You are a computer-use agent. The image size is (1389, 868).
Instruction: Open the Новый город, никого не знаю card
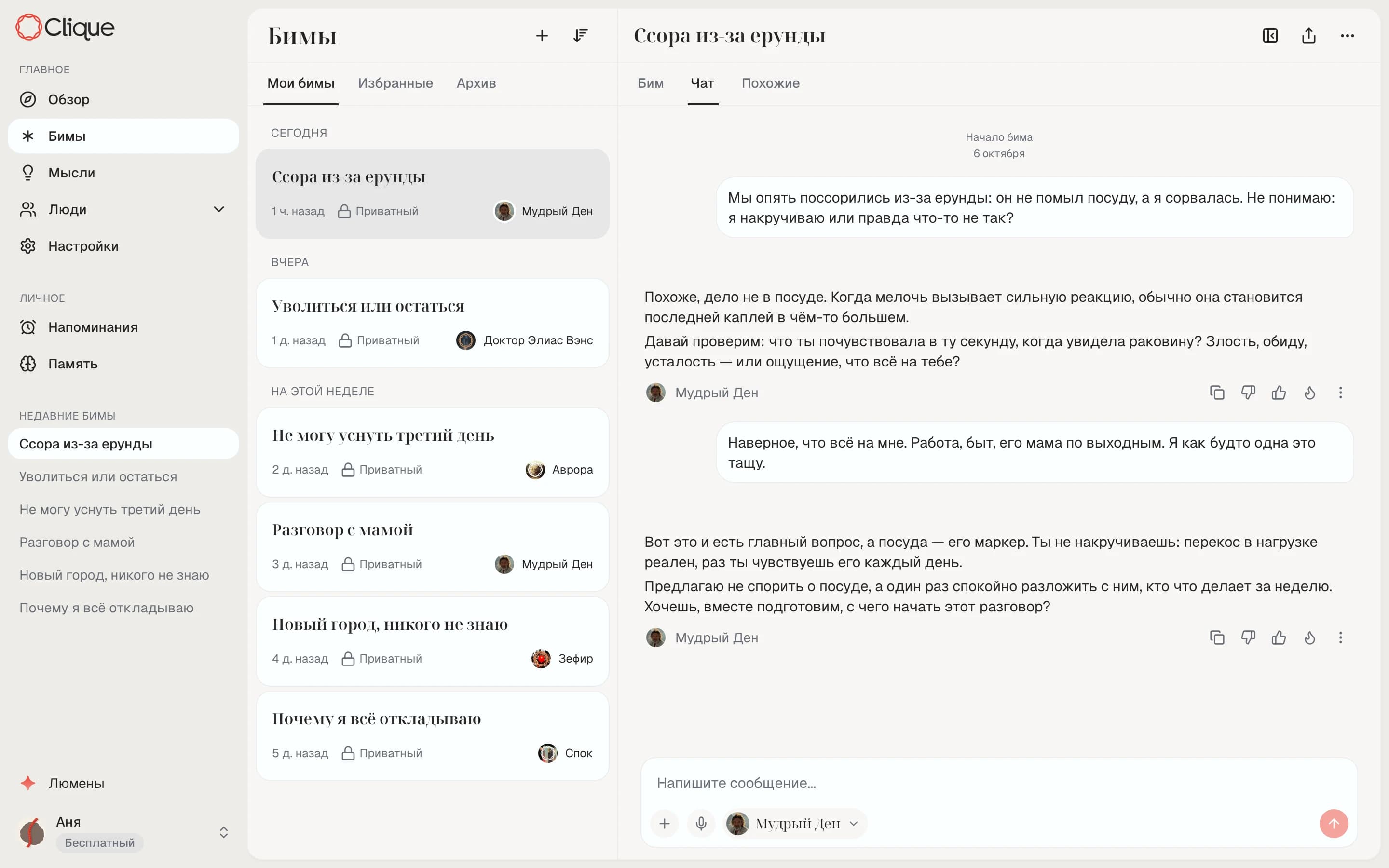click(x=432, y=641)
